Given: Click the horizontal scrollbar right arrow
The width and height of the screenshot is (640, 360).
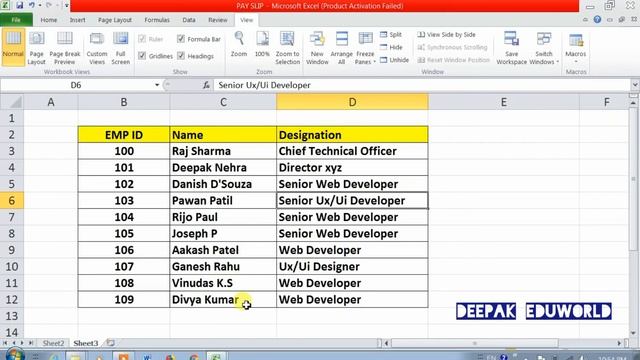Looking at the screenshot, I should [619, 343].
